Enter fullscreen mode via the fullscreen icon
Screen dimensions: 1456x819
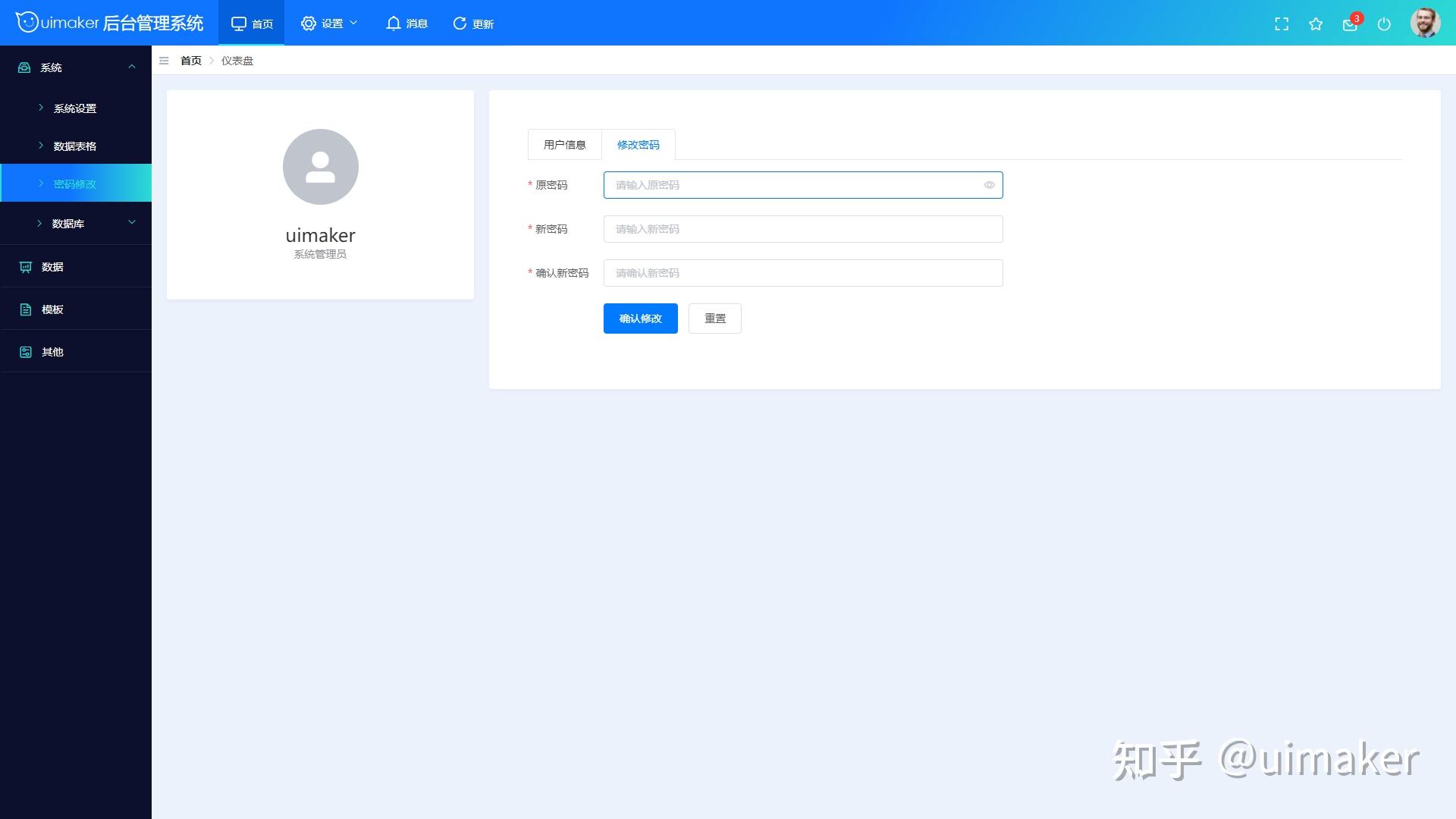[1282, 24]
